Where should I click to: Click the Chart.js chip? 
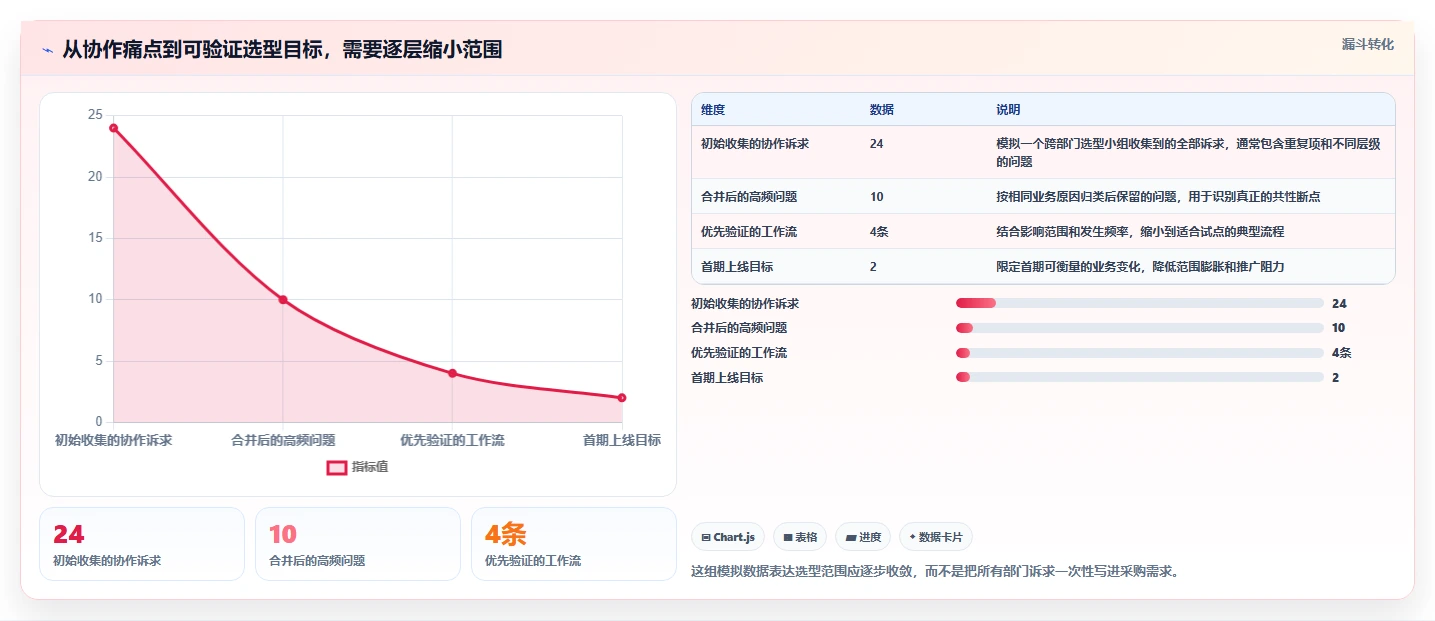728,537
